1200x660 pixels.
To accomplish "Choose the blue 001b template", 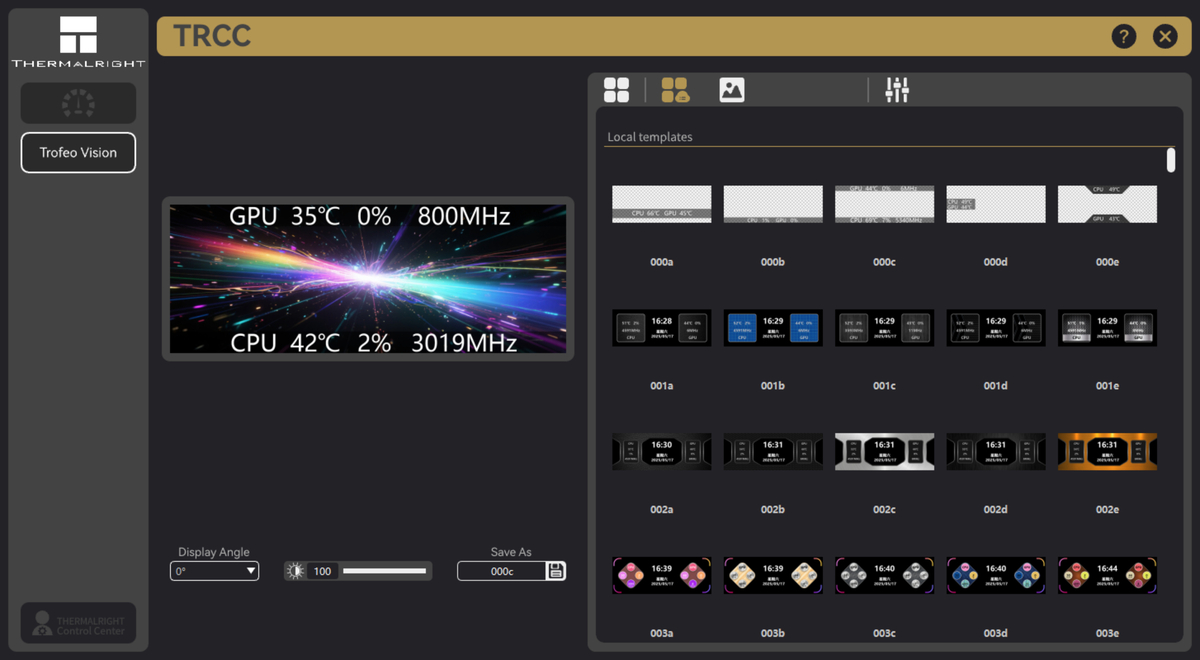I will pyautogui.click(x=773, y=328).
